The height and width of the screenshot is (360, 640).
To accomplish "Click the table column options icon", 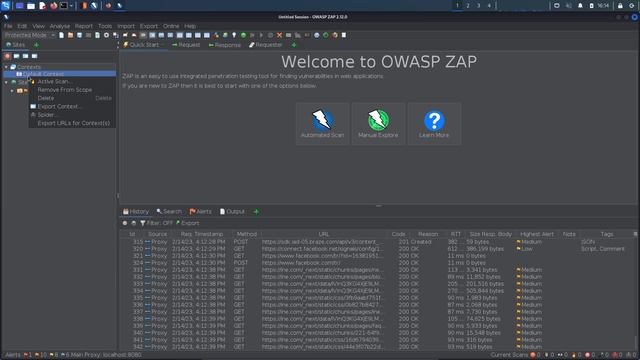I will point(635,234).
